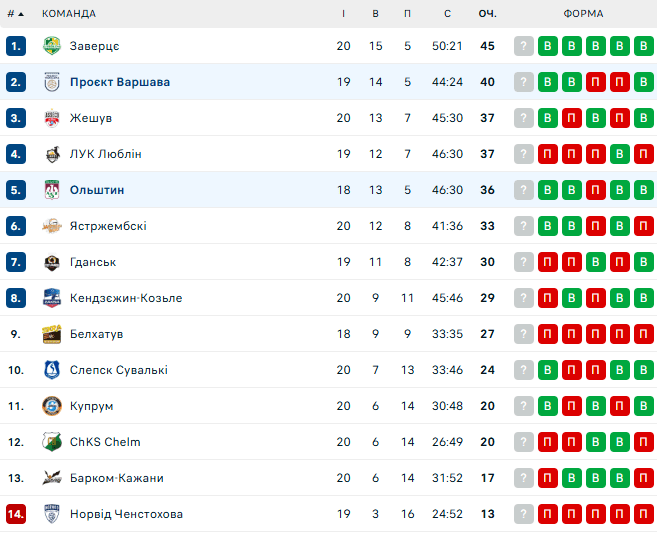
Task: Click the КОМАНДА column header
Action: [69, 13]
